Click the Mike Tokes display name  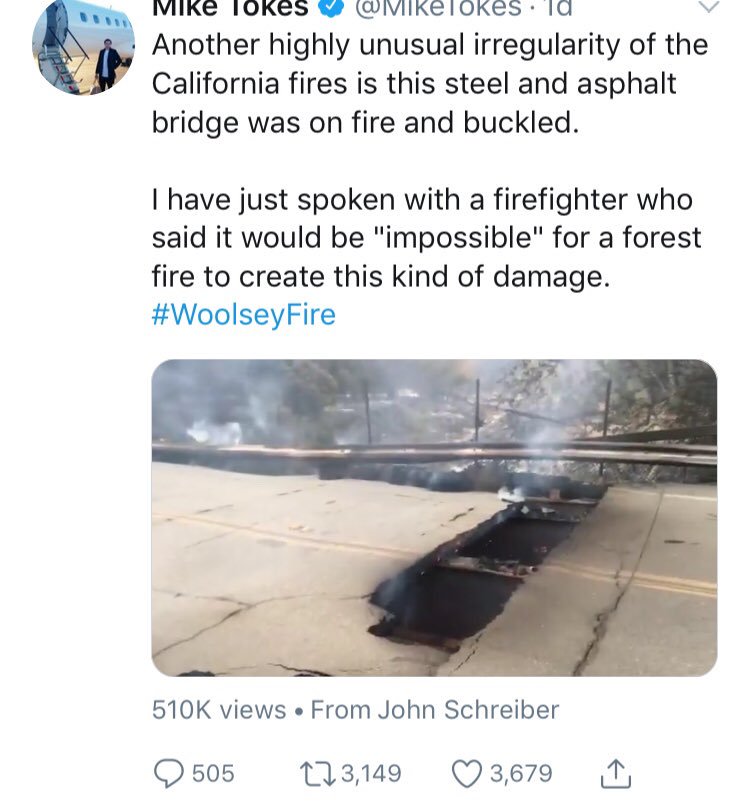228,8
